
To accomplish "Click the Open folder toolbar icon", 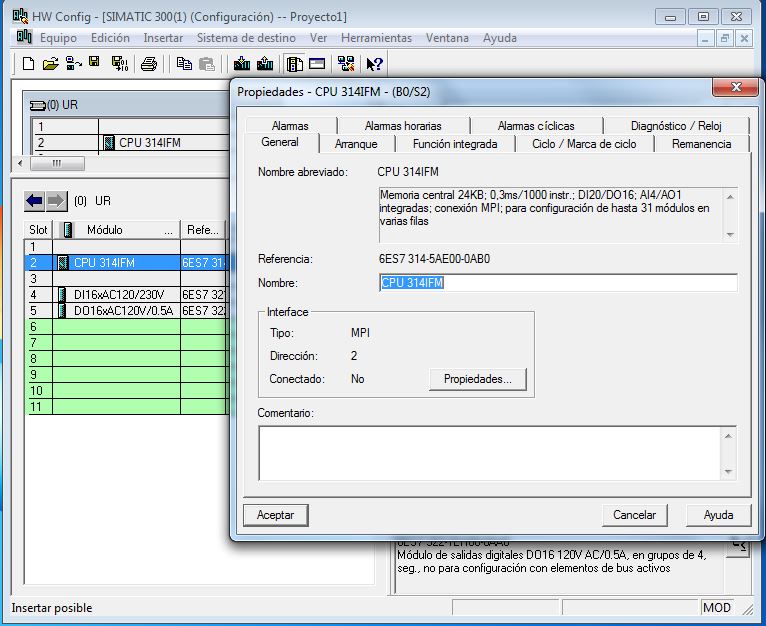I will (x=50, y=64).
